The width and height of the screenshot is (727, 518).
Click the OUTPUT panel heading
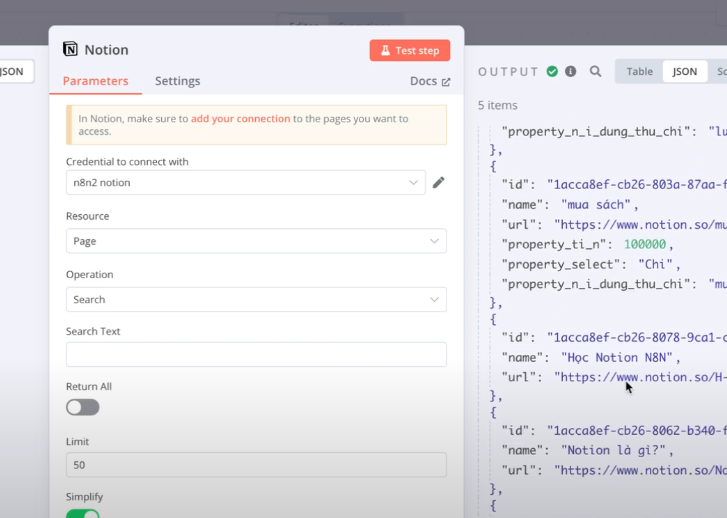click(508, 72)
